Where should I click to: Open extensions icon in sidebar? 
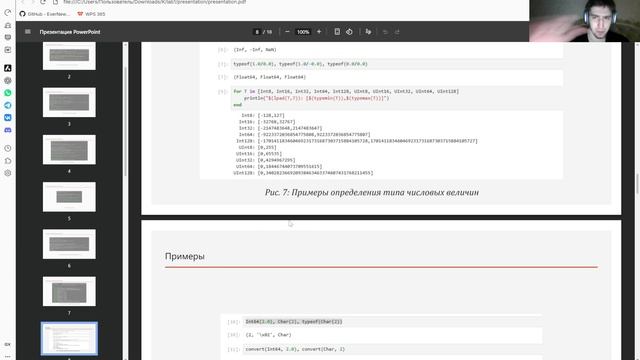point(8,160)
